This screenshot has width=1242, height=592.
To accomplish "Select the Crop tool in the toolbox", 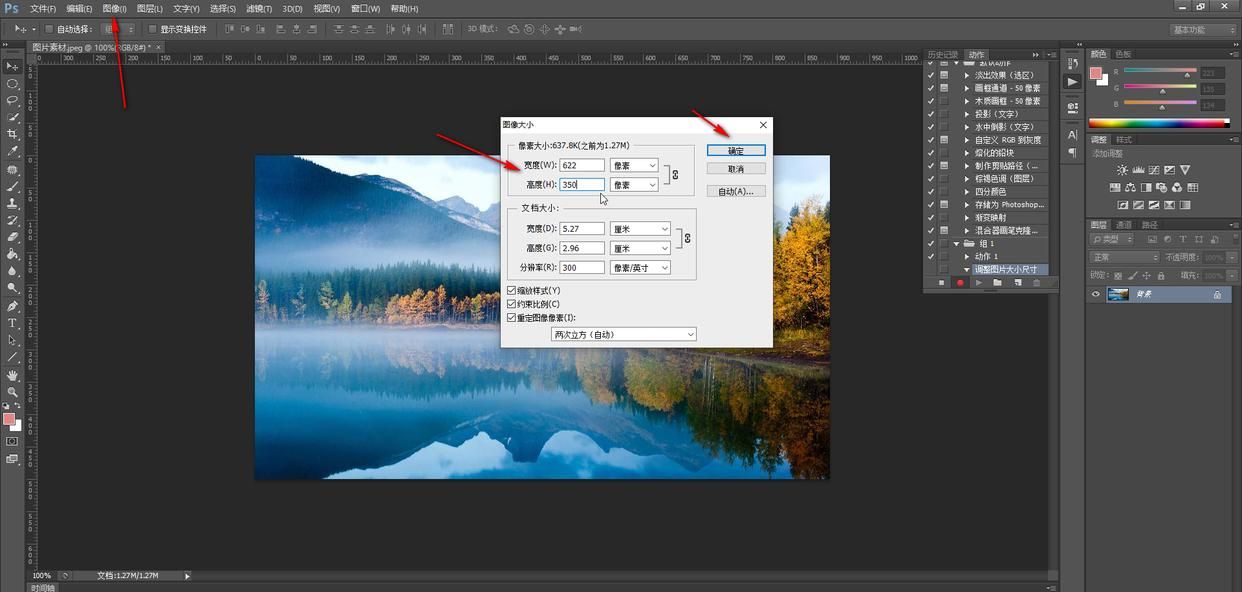I will click(x=13, y=134).
